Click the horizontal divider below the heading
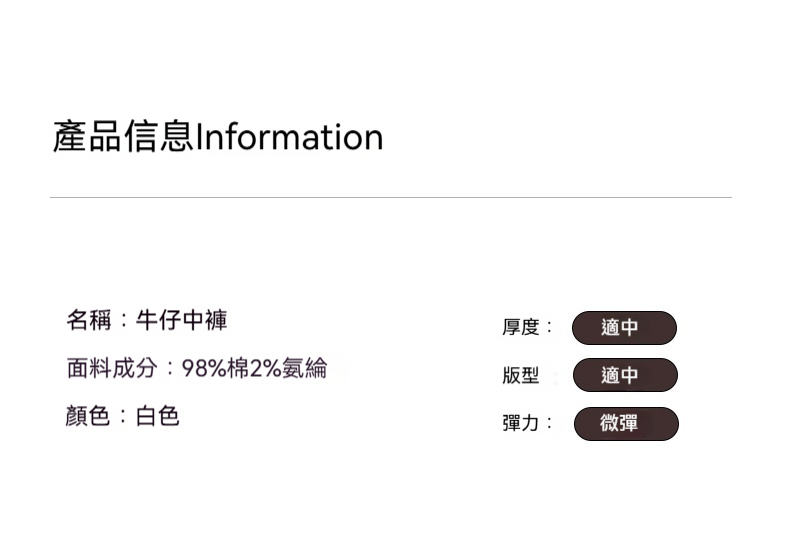This screenshot has width=790, height=538. click(390, 198)
